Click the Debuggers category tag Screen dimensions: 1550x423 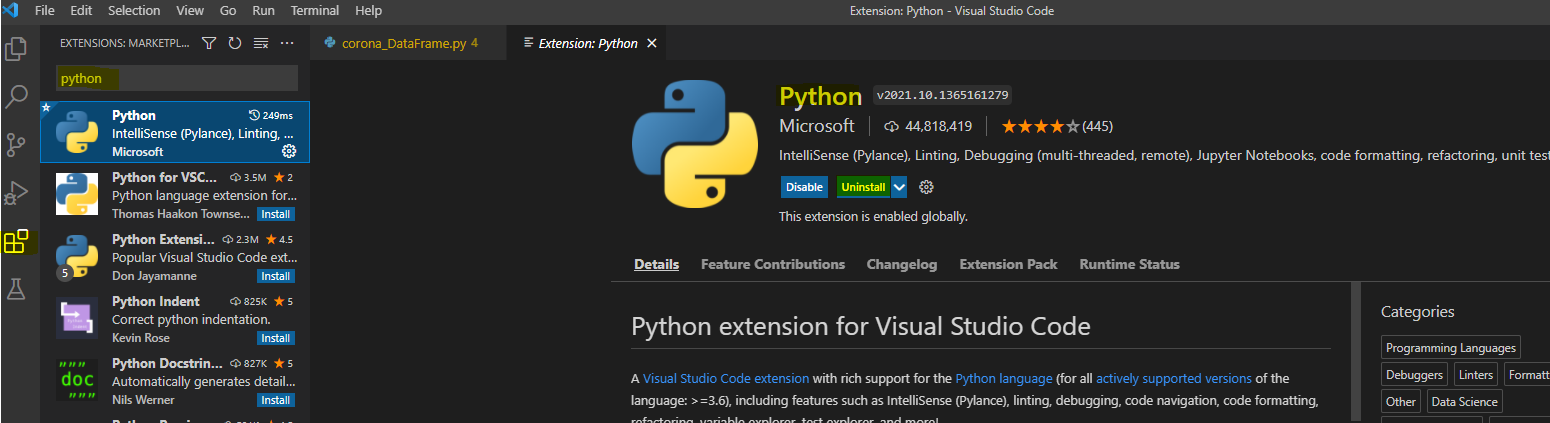coord(1415,375)
